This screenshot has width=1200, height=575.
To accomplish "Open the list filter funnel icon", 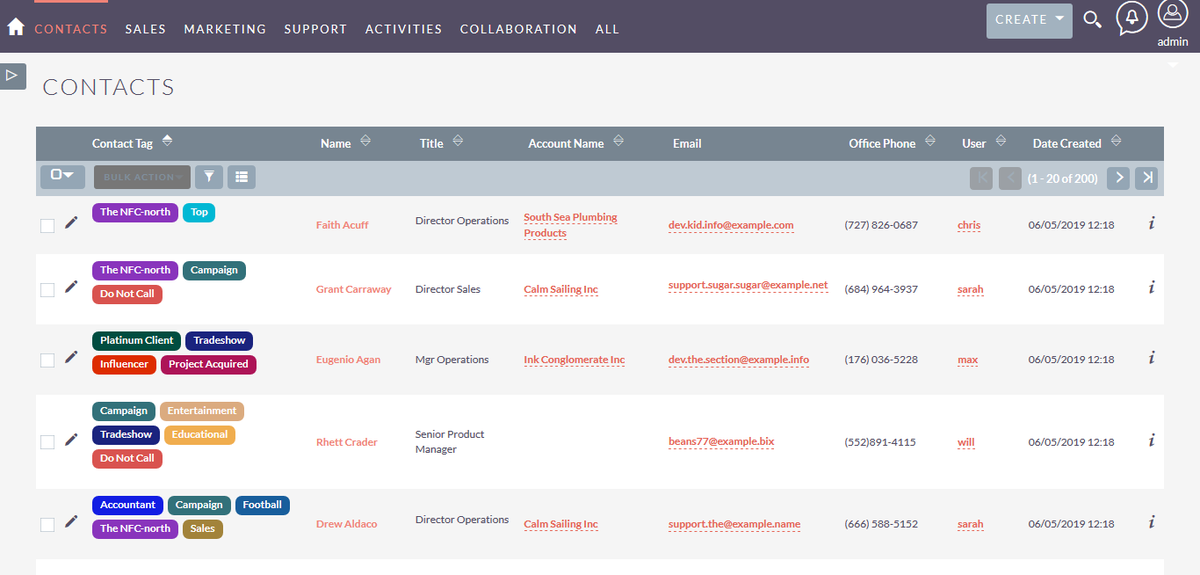I will 209,177.
